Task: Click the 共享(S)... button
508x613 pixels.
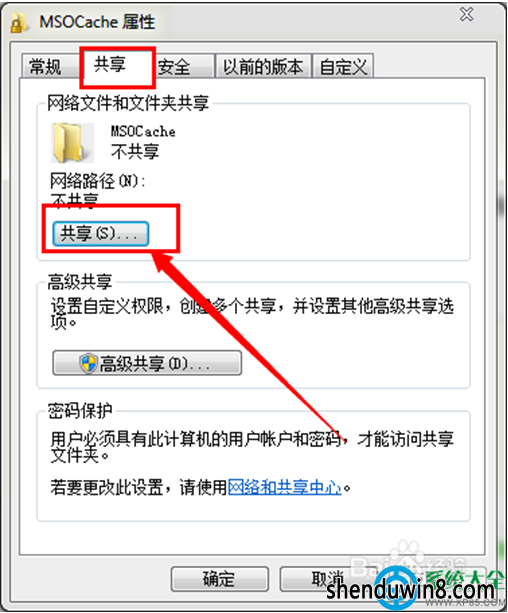Action: coord(101,233)
